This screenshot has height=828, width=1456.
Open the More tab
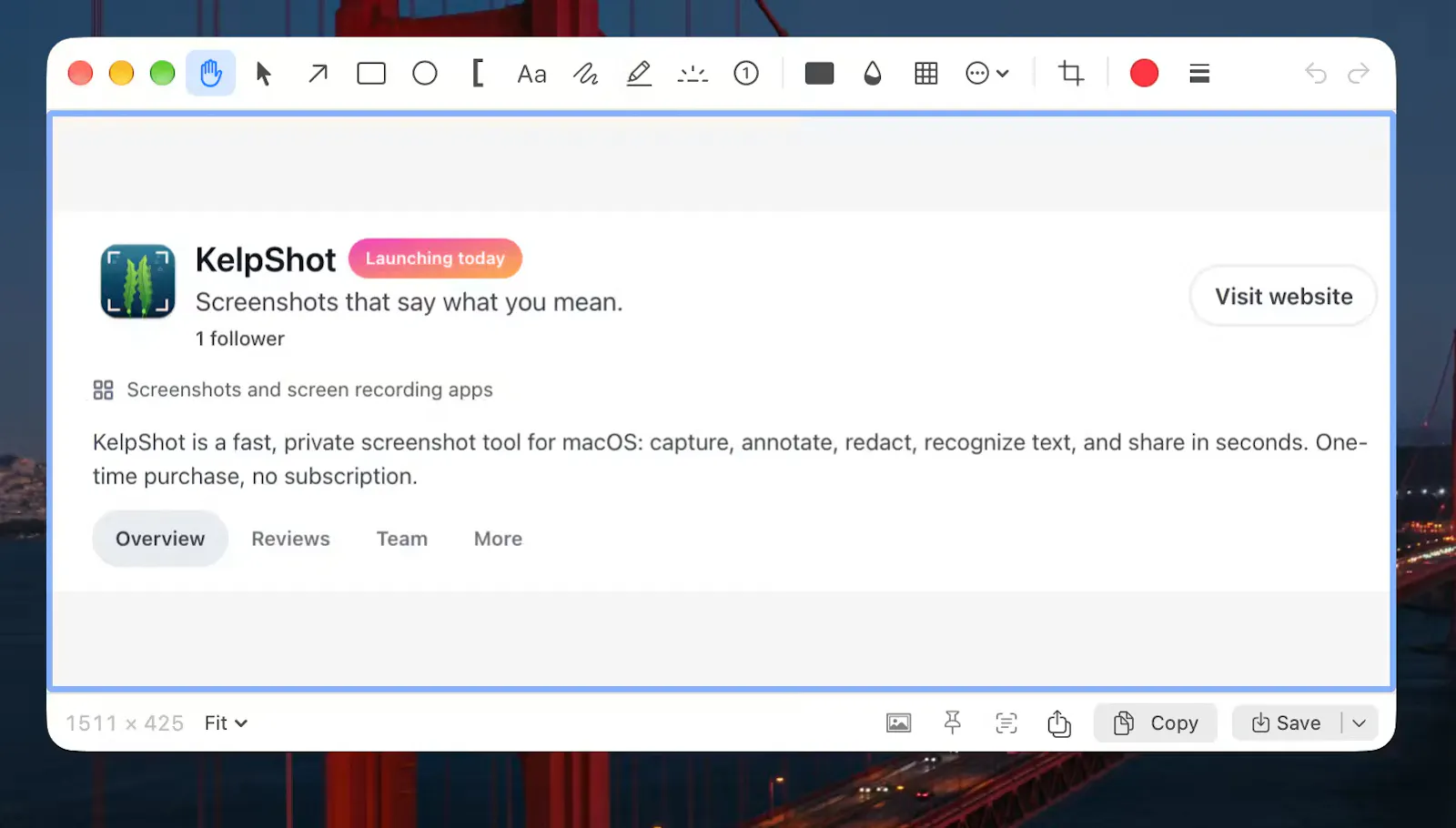tap(498, 539)
